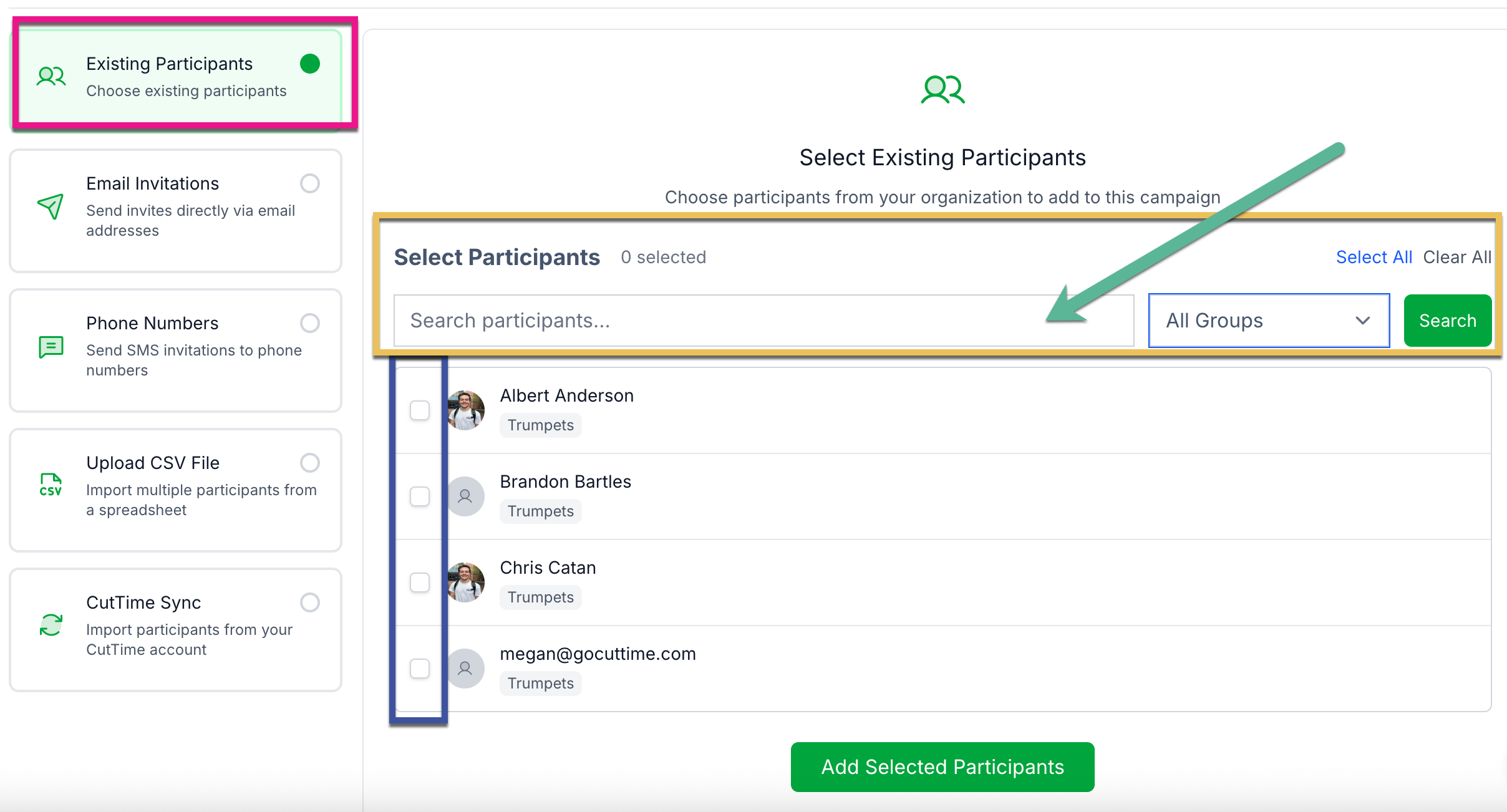Click the large participants icon above heading
1507x812 pixels.
[x=942, y=90]
